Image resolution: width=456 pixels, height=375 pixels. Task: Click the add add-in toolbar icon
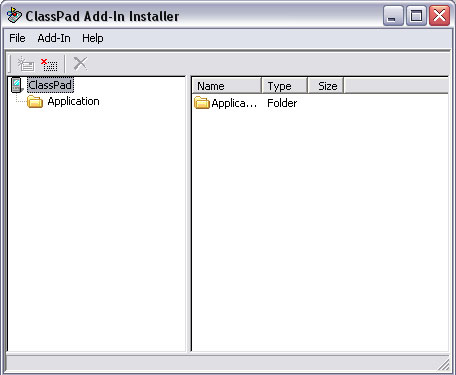pos(26,64)
